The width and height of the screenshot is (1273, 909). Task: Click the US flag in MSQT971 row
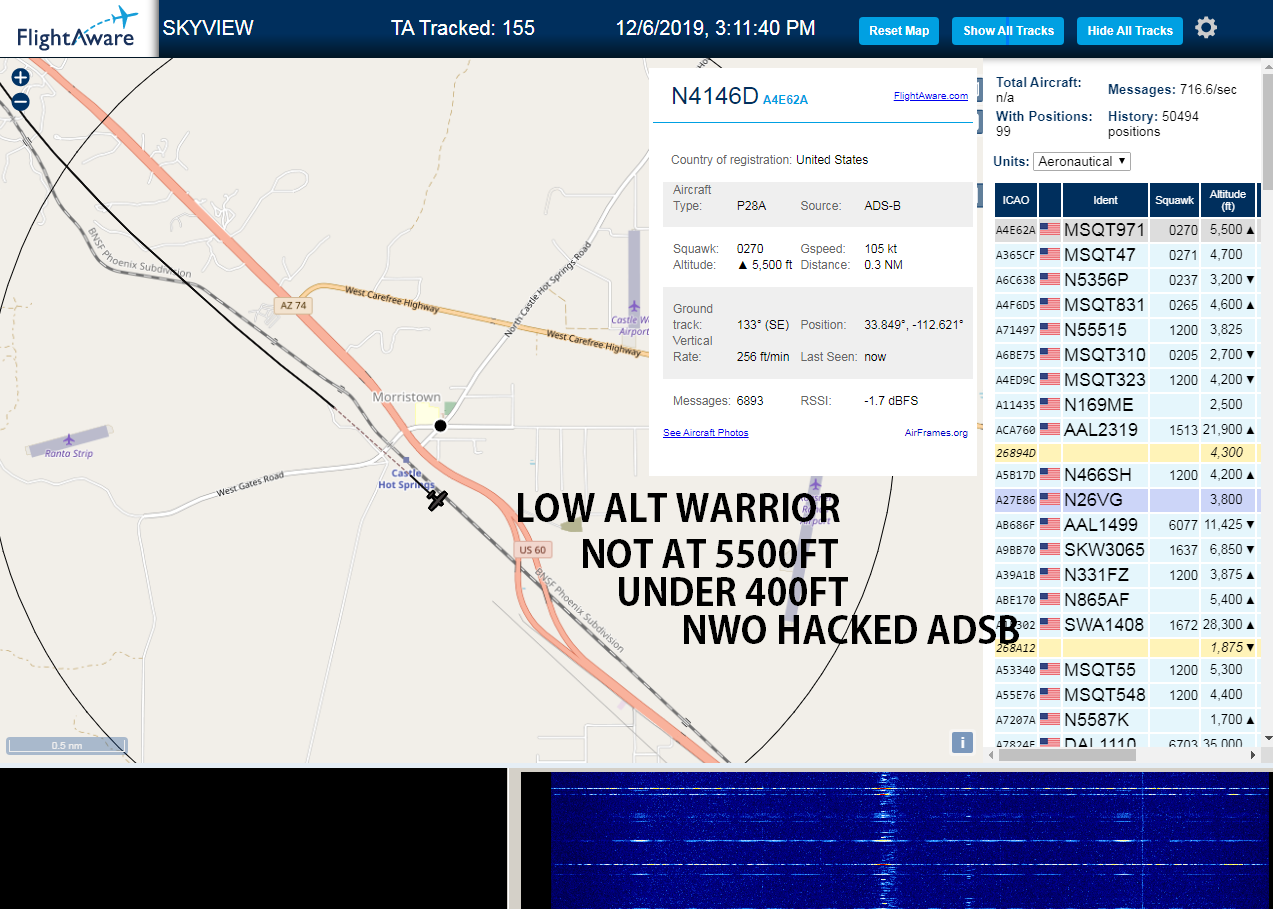coord(1050,230)
